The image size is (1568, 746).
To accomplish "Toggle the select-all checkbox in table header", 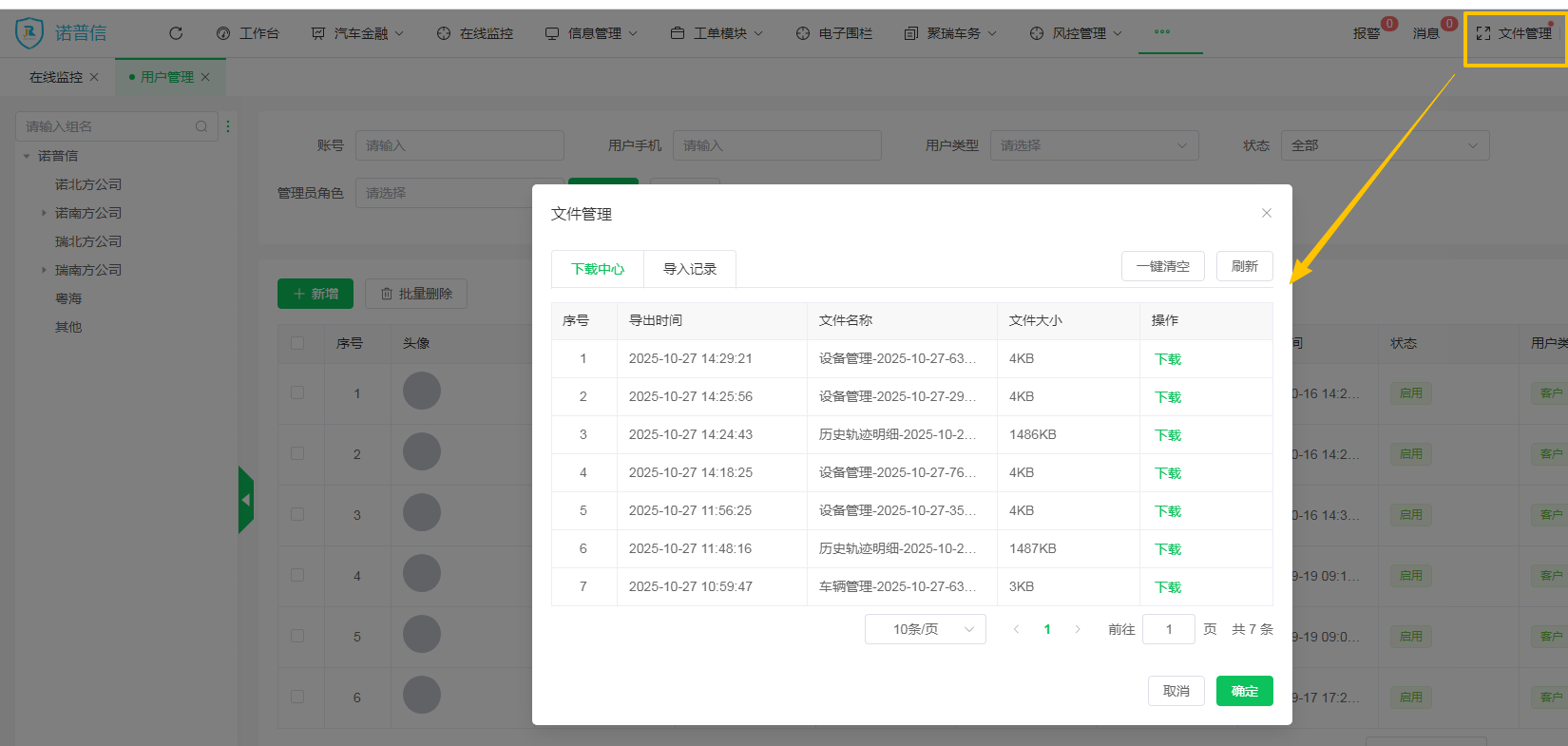I will 297,343.
